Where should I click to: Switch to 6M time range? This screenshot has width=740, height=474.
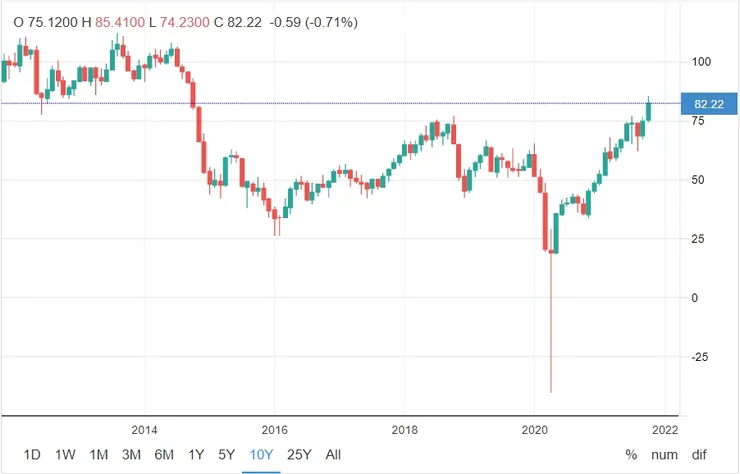click(x=163, y=454)
